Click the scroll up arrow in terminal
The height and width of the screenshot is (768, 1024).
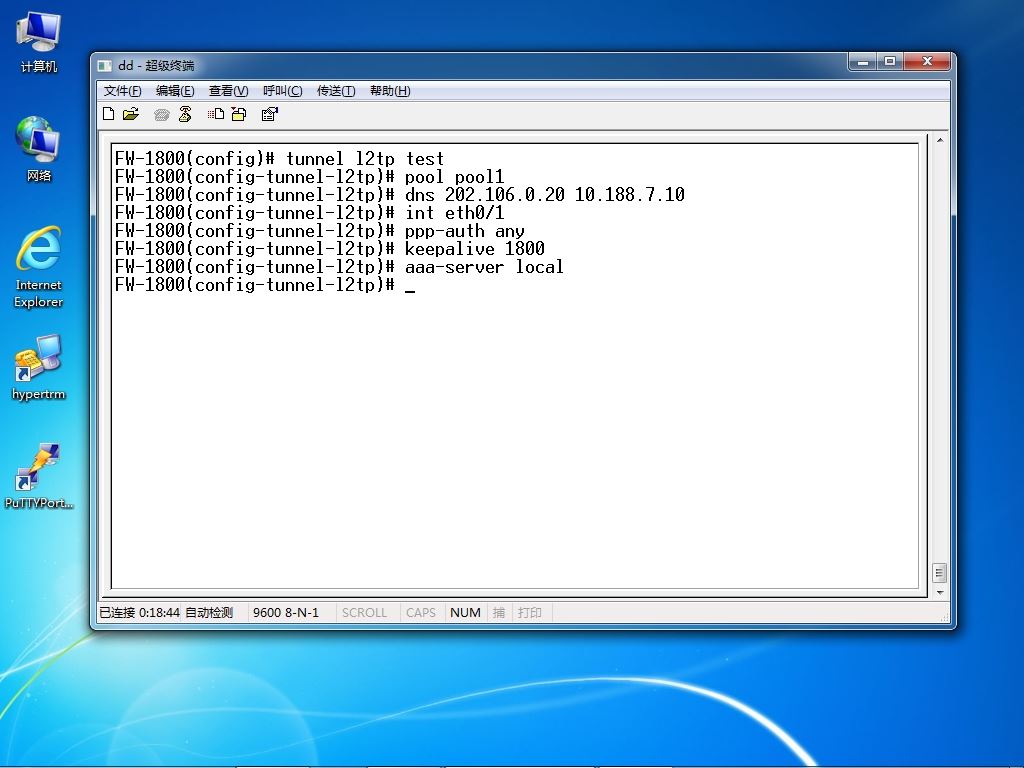940,140
